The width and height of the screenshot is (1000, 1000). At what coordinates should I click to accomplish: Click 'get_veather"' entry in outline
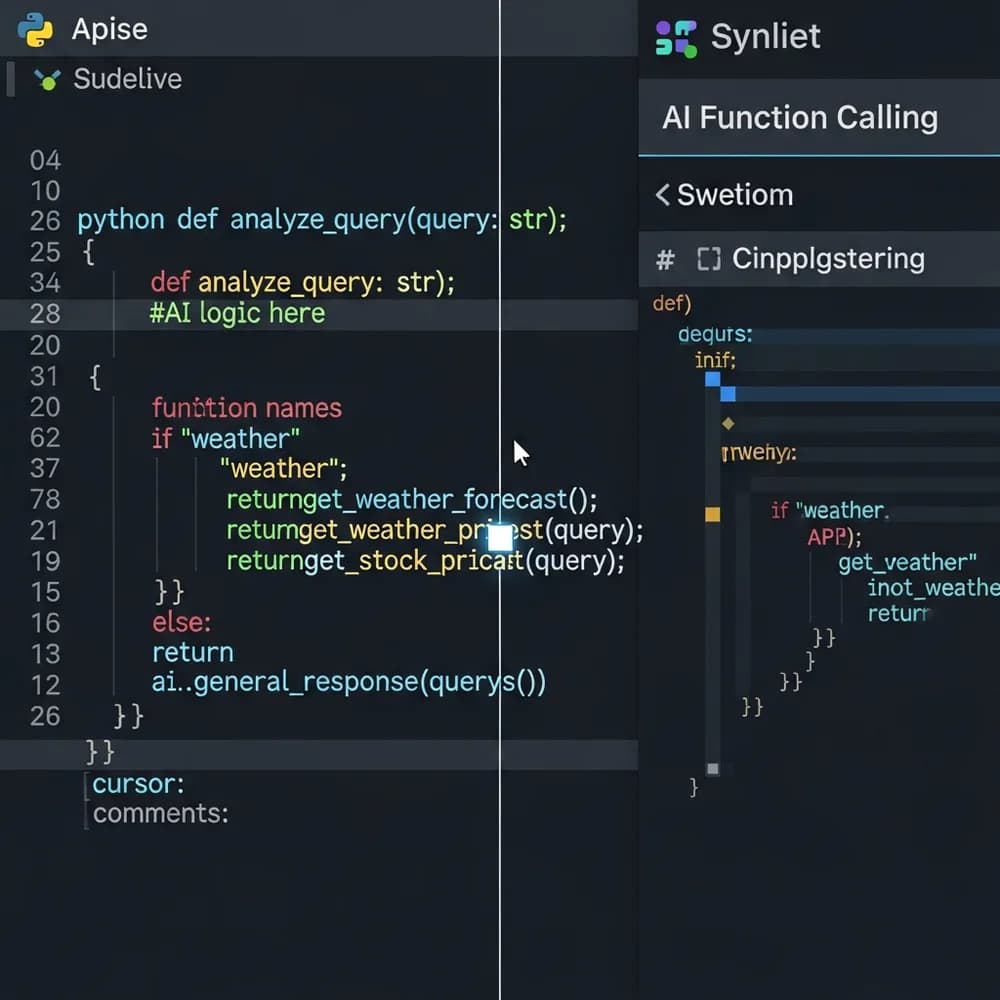(x=907, y=562)
